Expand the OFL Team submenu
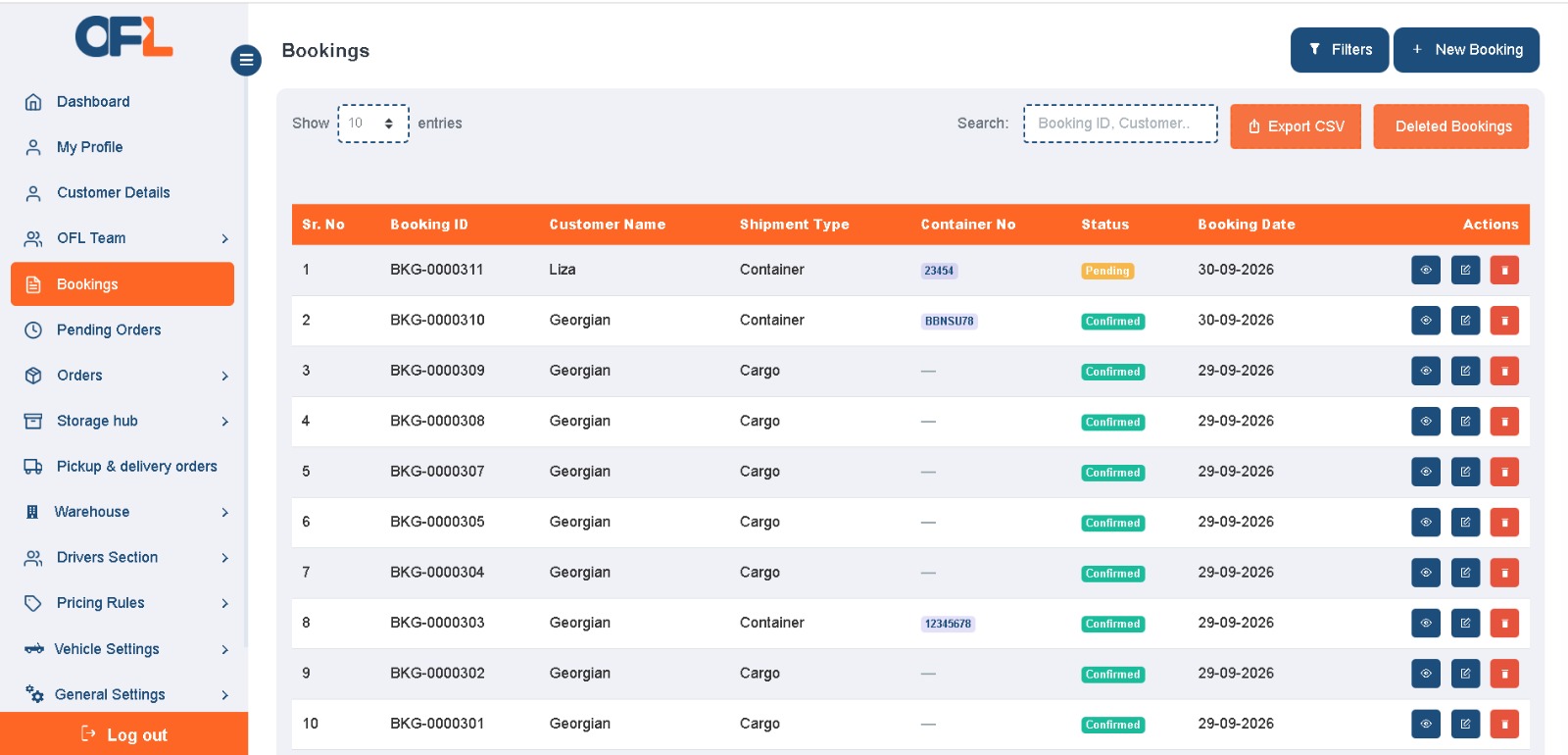 [122, 238]
